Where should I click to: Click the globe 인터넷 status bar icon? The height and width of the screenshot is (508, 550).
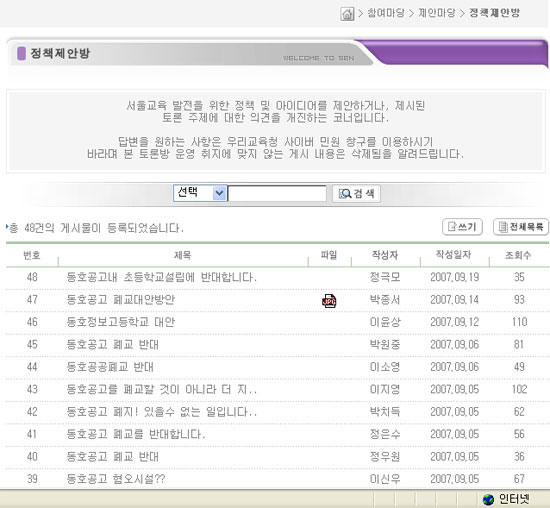click(488, 499)
